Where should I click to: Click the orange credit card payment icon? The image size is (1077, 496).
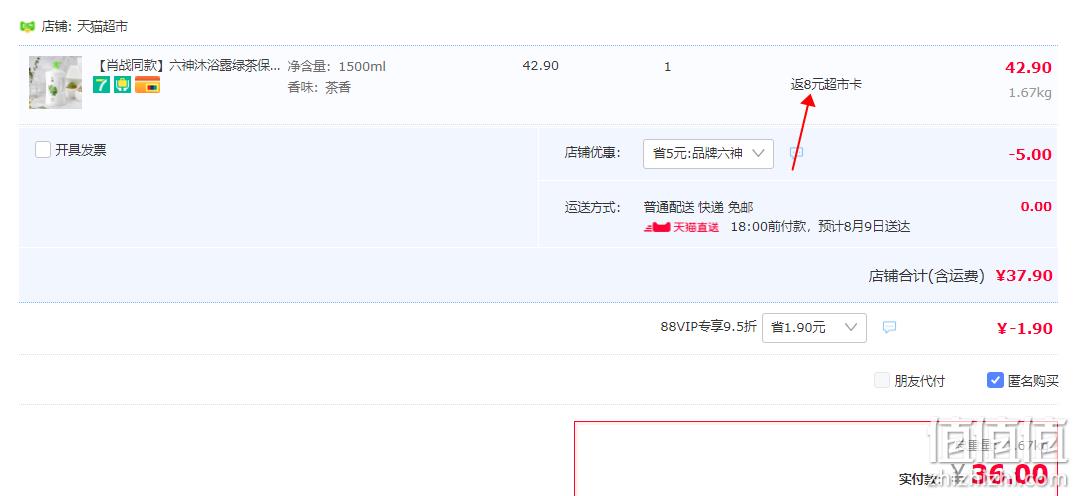pos(147,84)
